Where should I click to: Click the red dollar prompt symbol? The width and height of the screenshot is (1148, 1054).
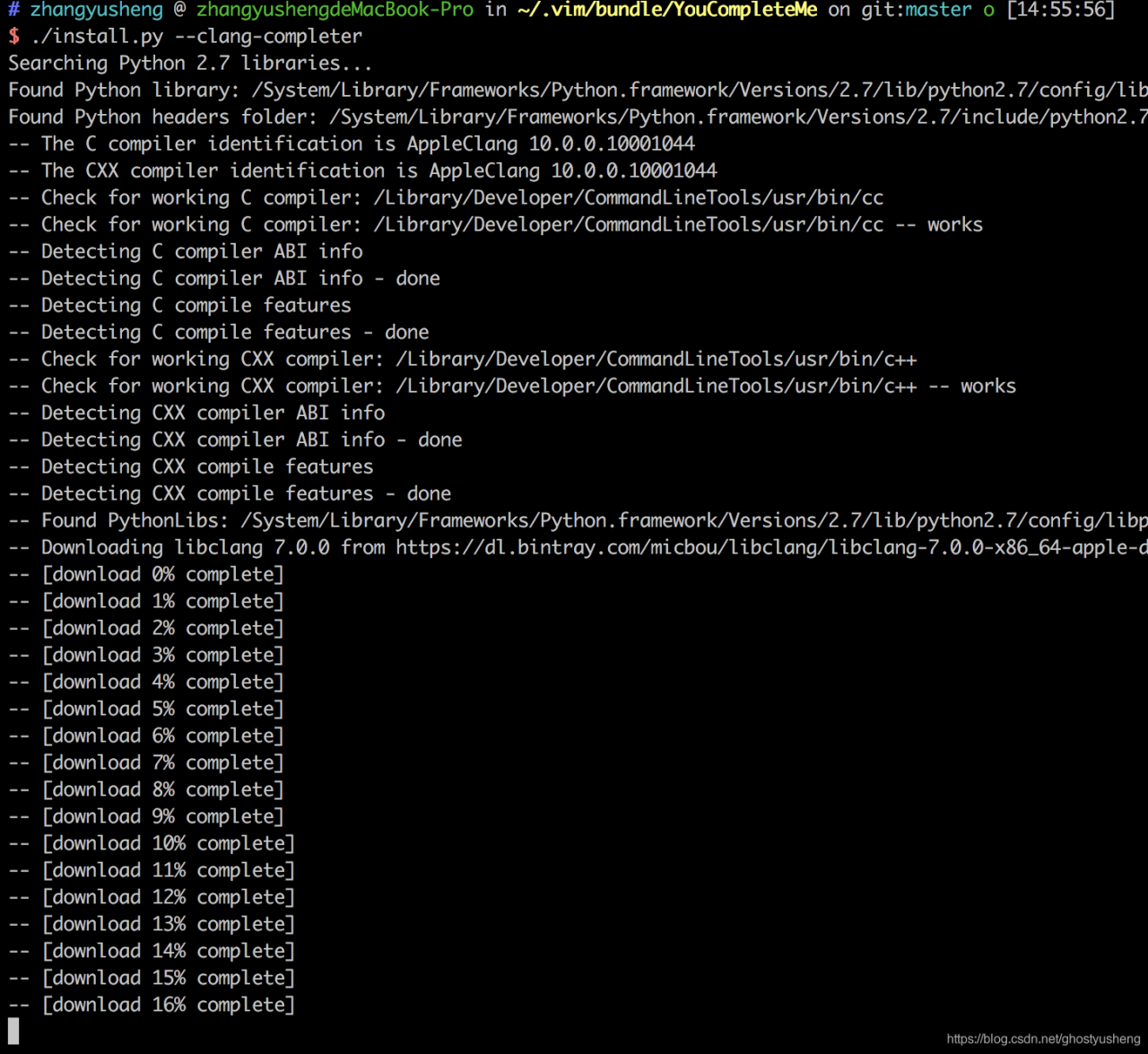(x=13, y=37)
